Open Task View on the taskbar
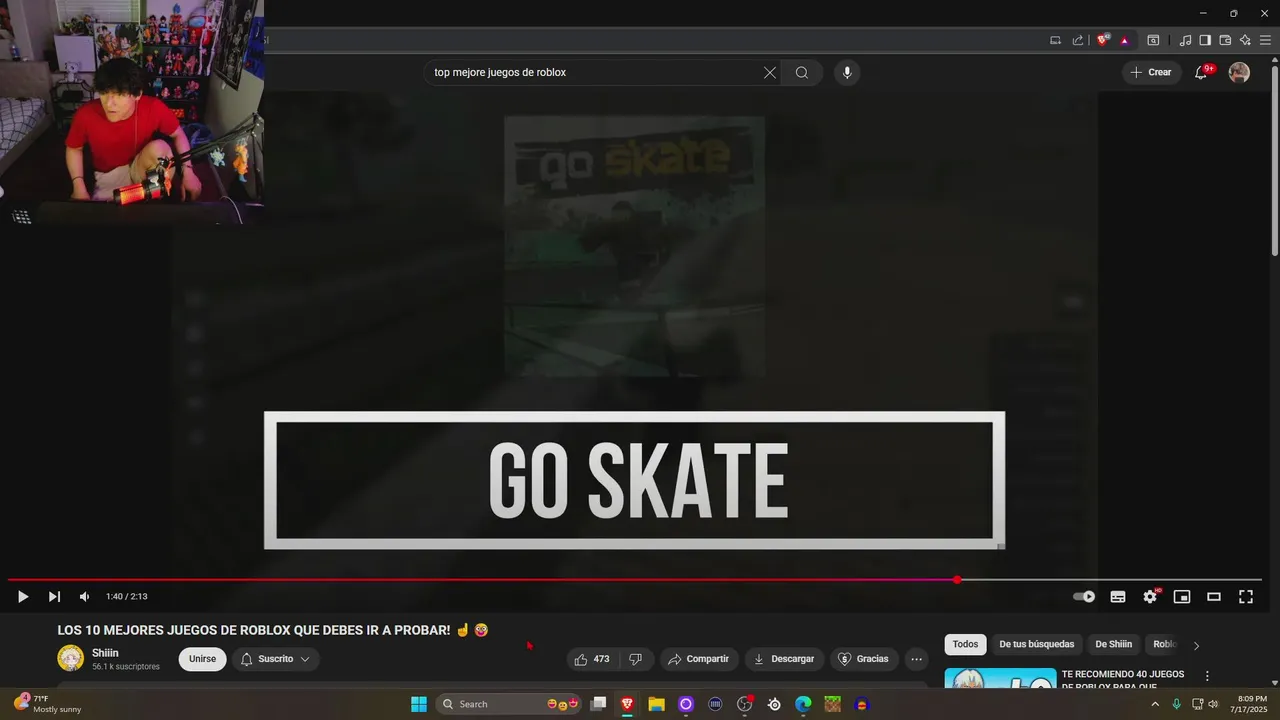 pyautogui.click(x=598, y=704)
